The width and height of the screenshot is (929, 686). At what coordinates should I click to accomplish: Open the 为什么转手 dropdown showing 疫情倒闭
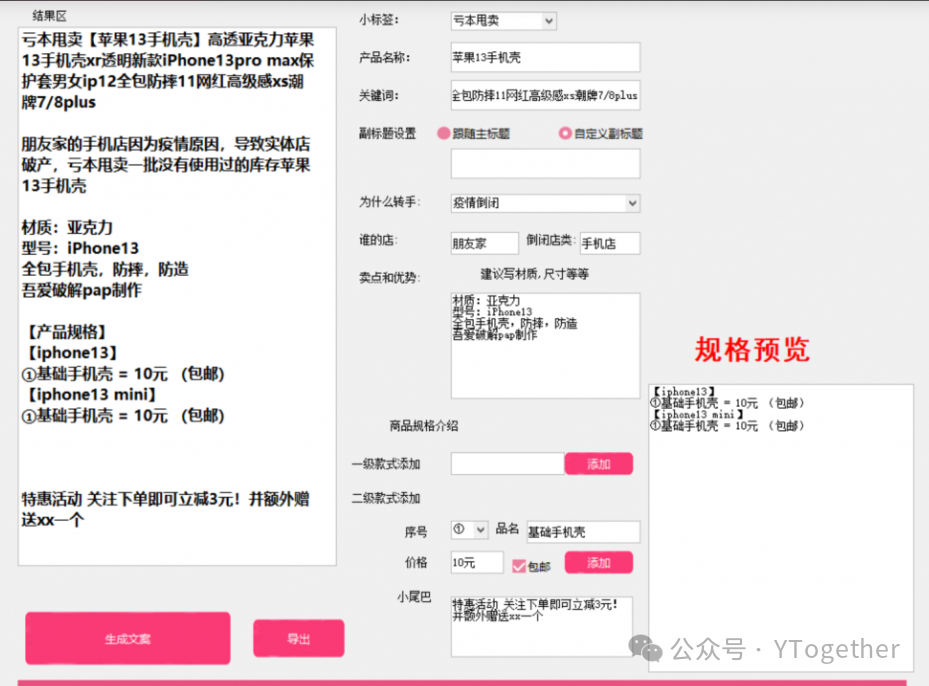(x=545, y=203)
